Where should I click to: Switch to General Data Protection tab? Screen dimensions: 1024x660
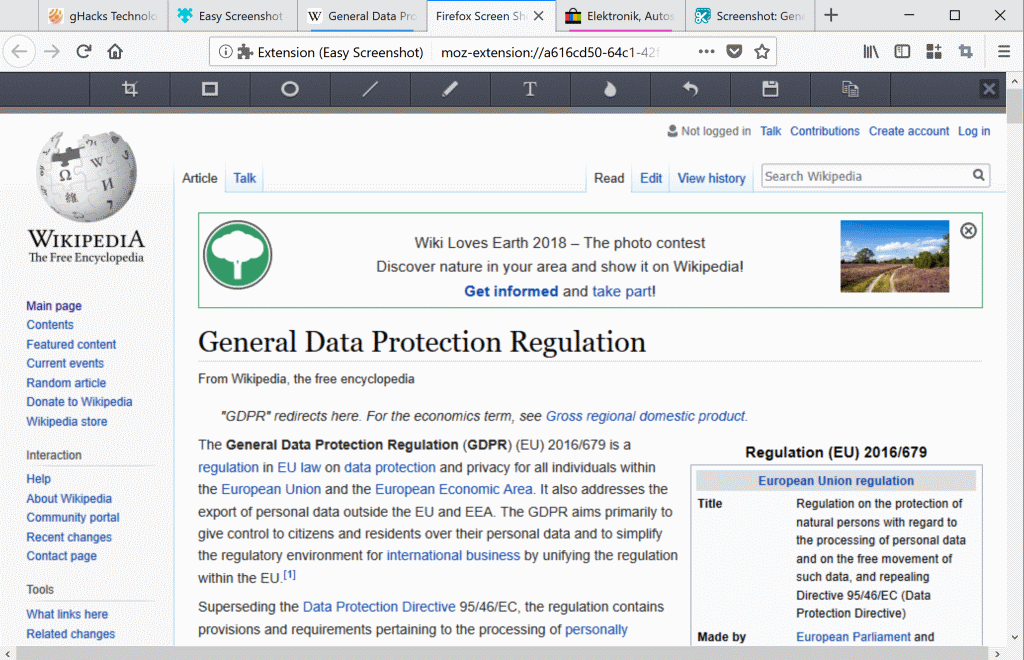(362, 16)
